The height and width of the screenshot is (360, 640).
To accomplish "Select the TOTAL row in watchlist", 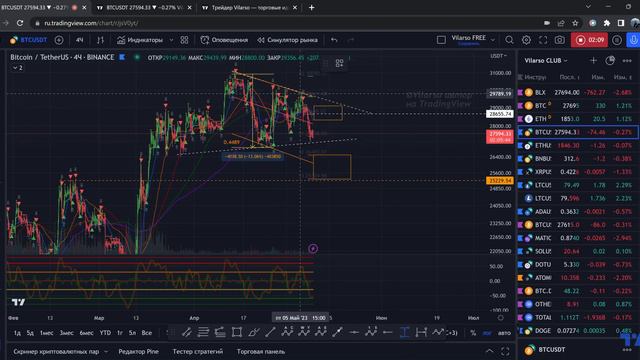I will (x=578, y=317).
